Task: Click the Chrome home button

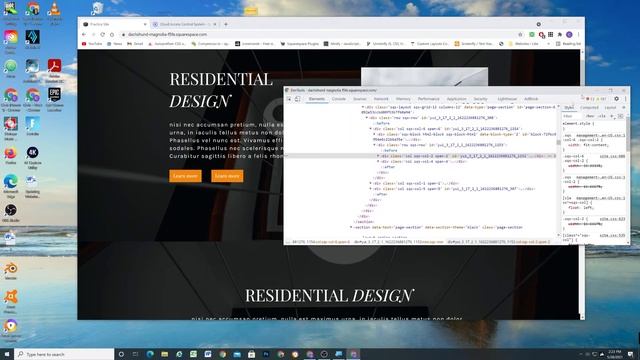Action: (x=112, y=35)
